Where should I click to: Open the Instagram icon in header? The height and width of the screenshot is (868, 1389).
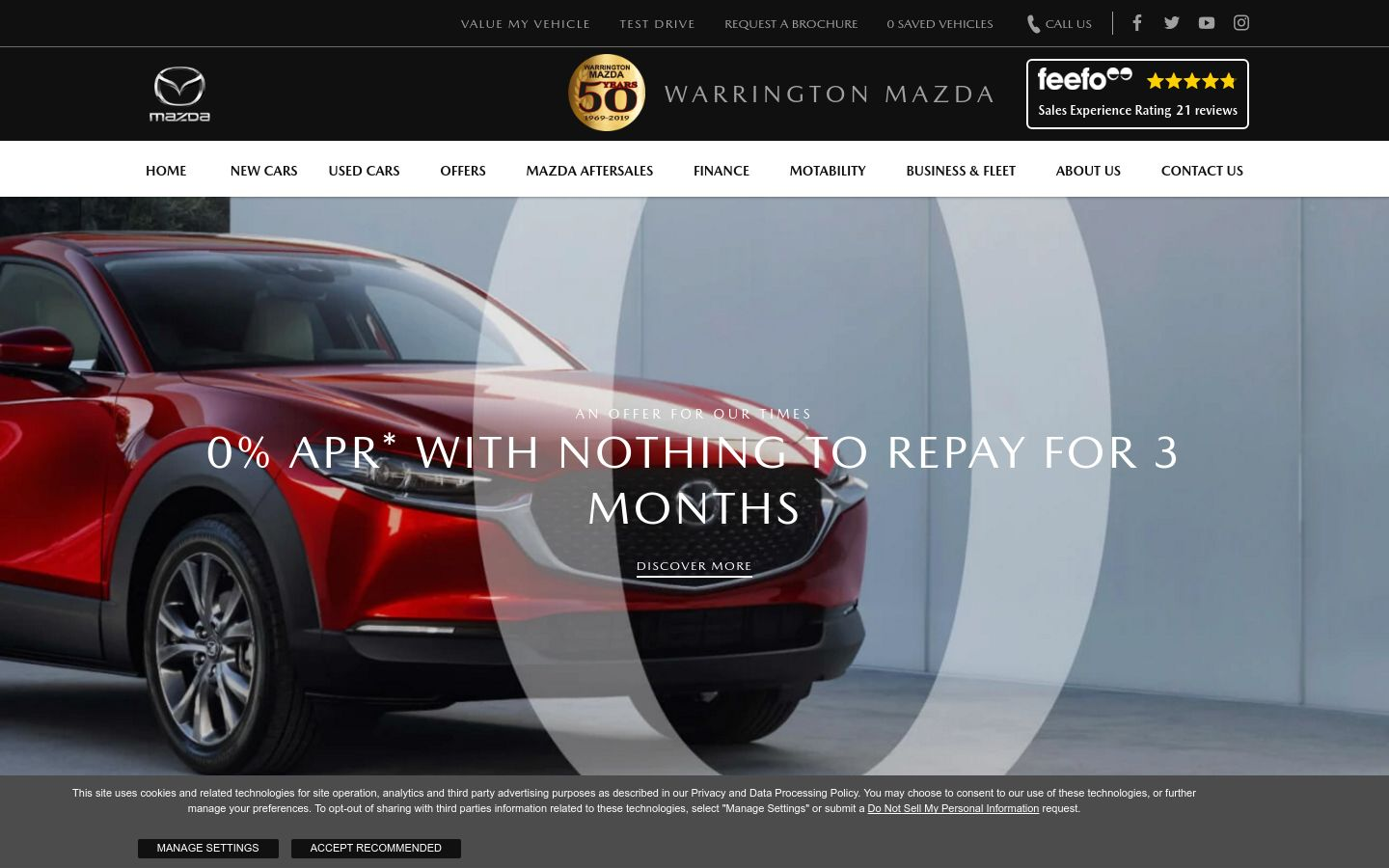1241,23
